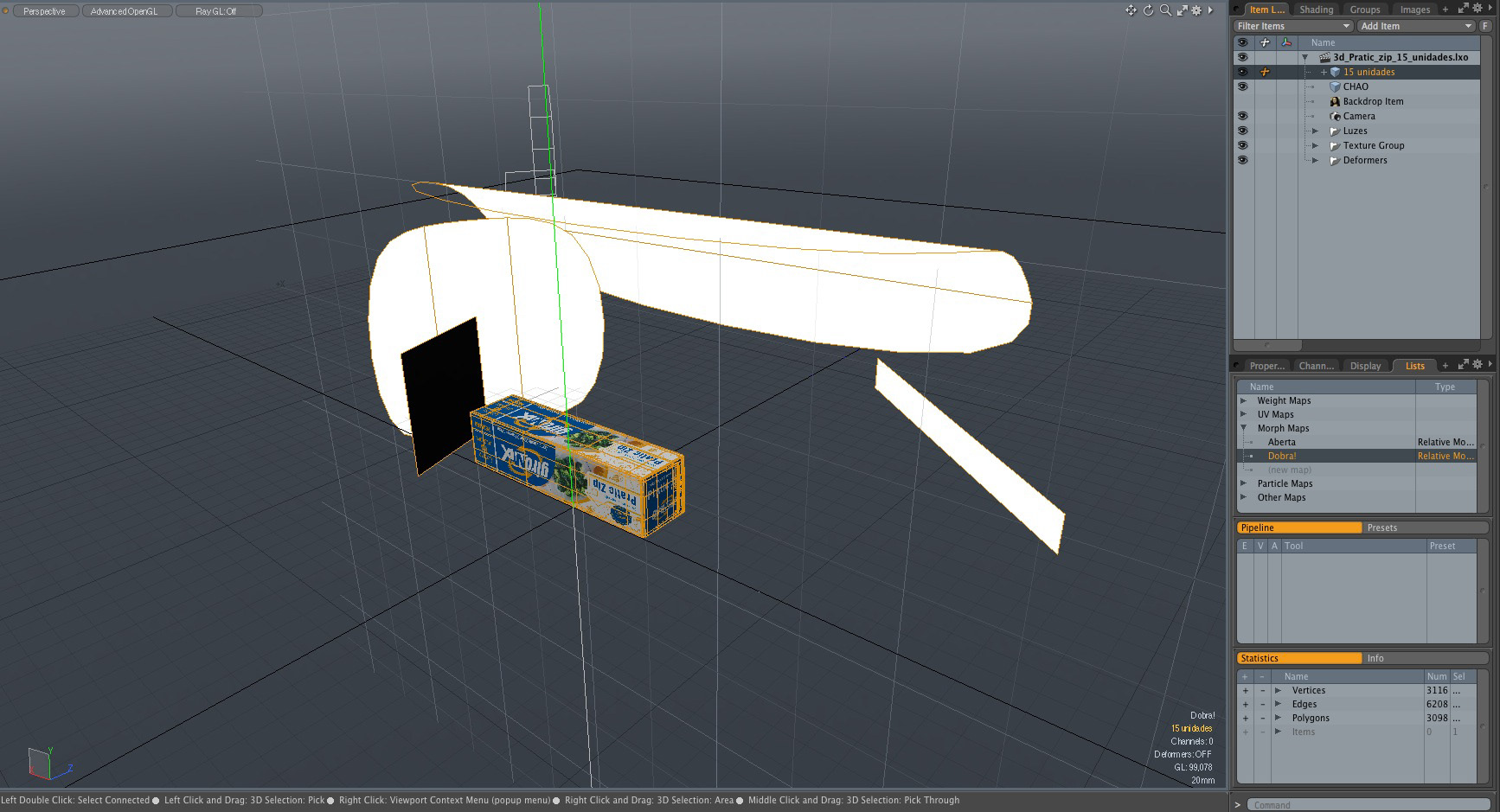This screenshot has width=1500, height=812.
Task: Click the minus button for Polygons statistics
Action: (x=1262, y=718)
